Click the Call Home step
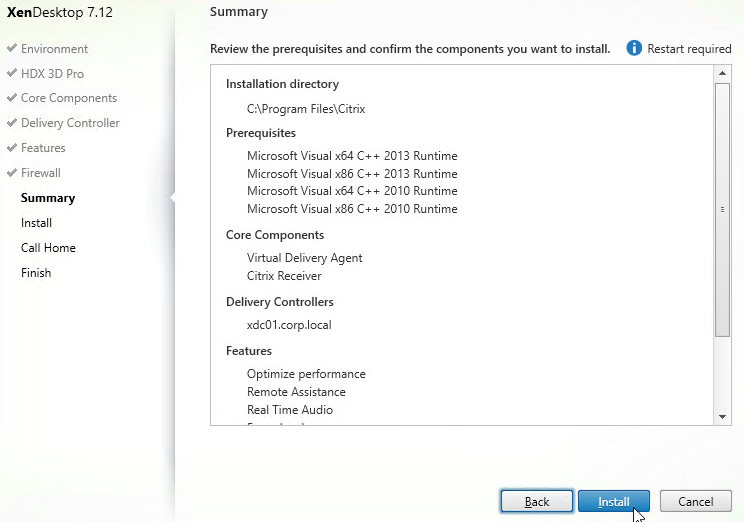The image size is (744, 522). [x=48, y=248]
